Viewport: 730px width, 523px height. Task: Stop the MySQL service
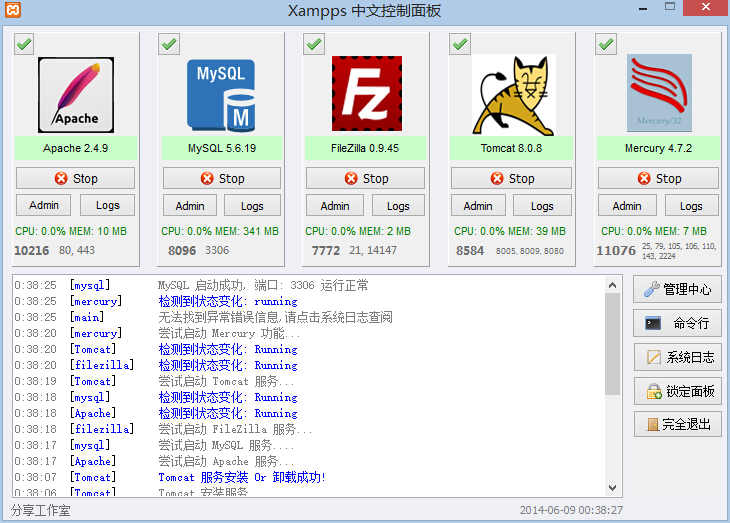[222, 178]
